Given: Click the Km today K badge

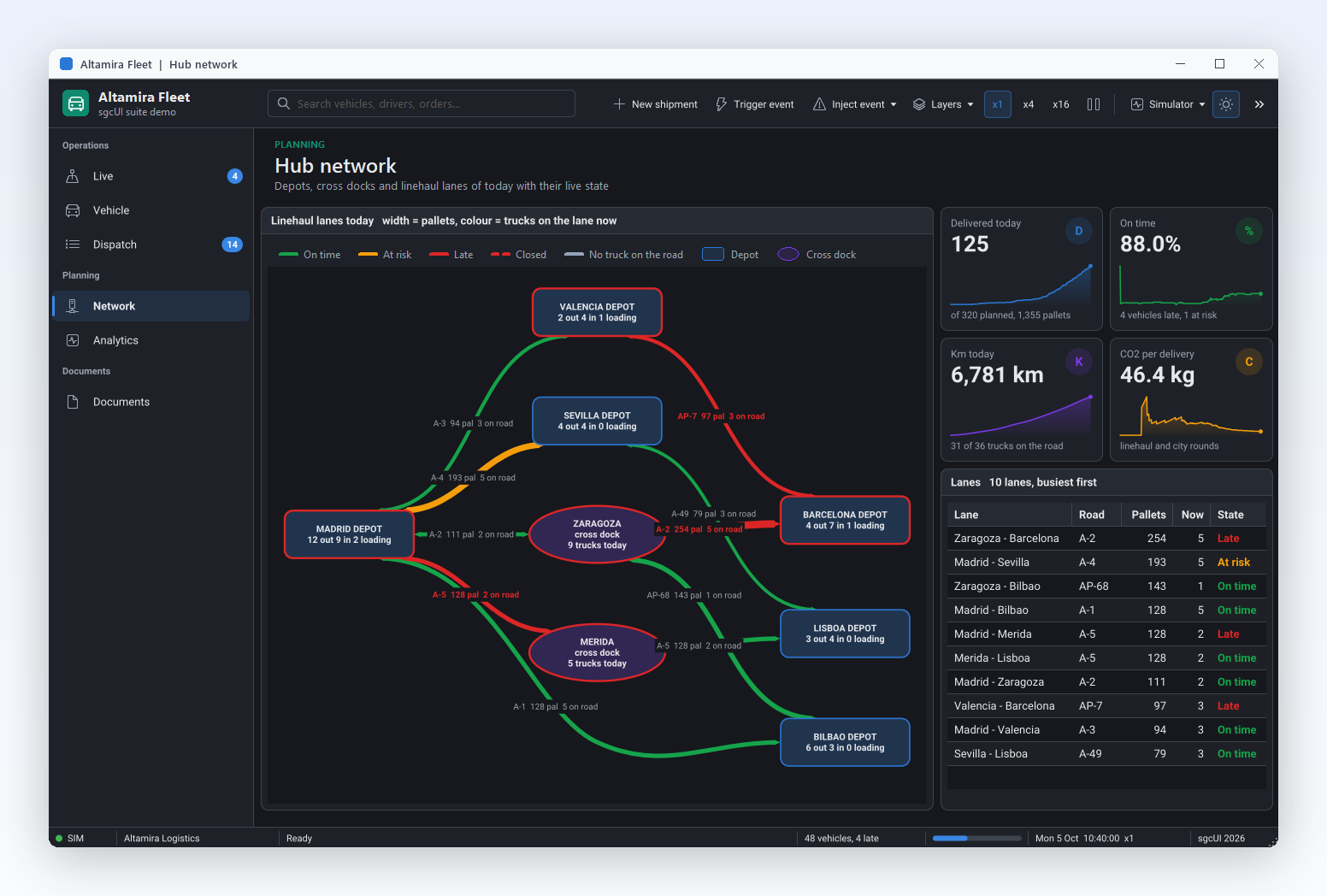Looking at the screenshot, I should click(x=1079, y=362).
